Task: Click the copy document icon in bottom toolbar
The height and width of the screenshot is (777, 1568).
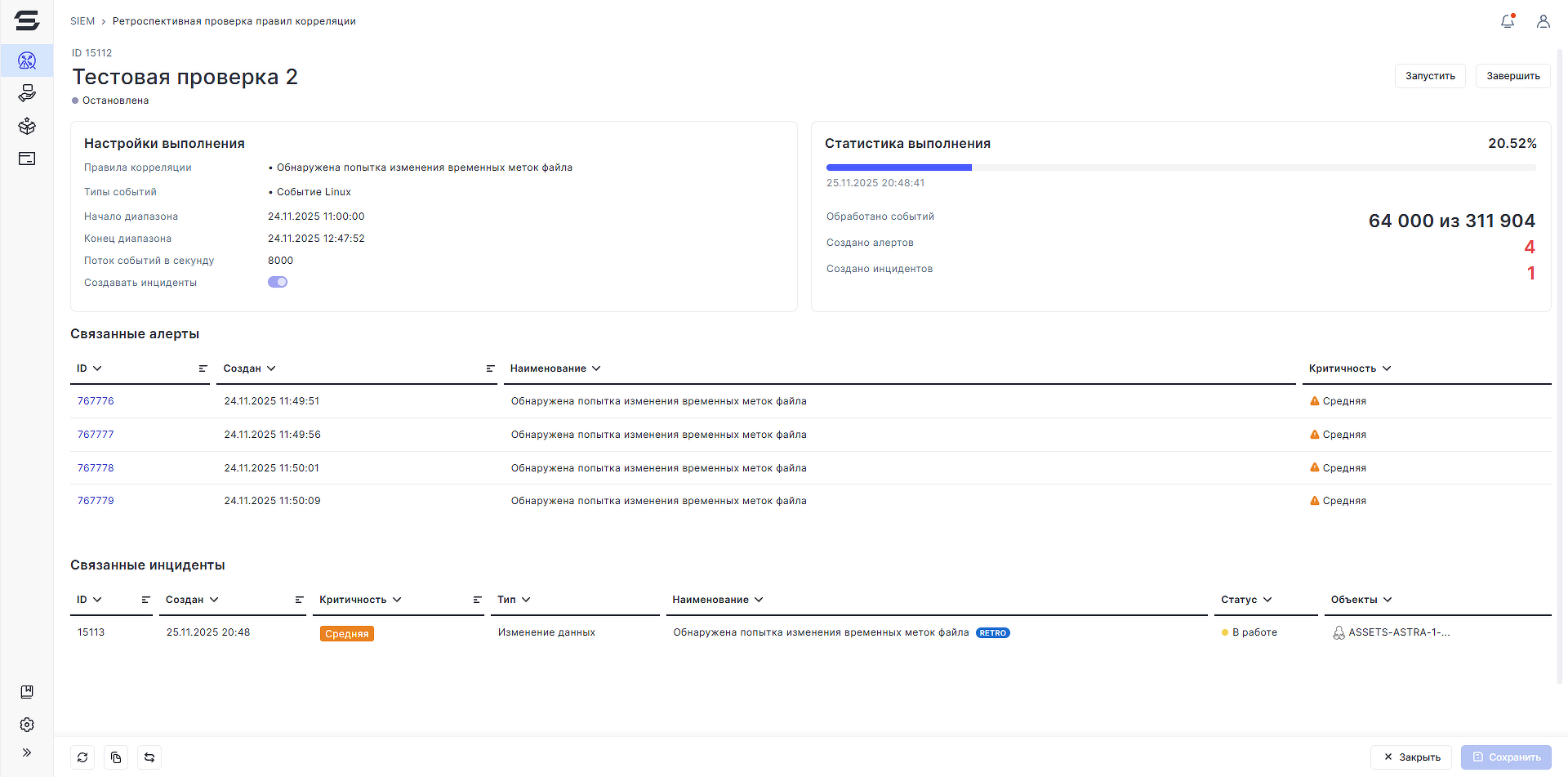Action: point(116,757)
